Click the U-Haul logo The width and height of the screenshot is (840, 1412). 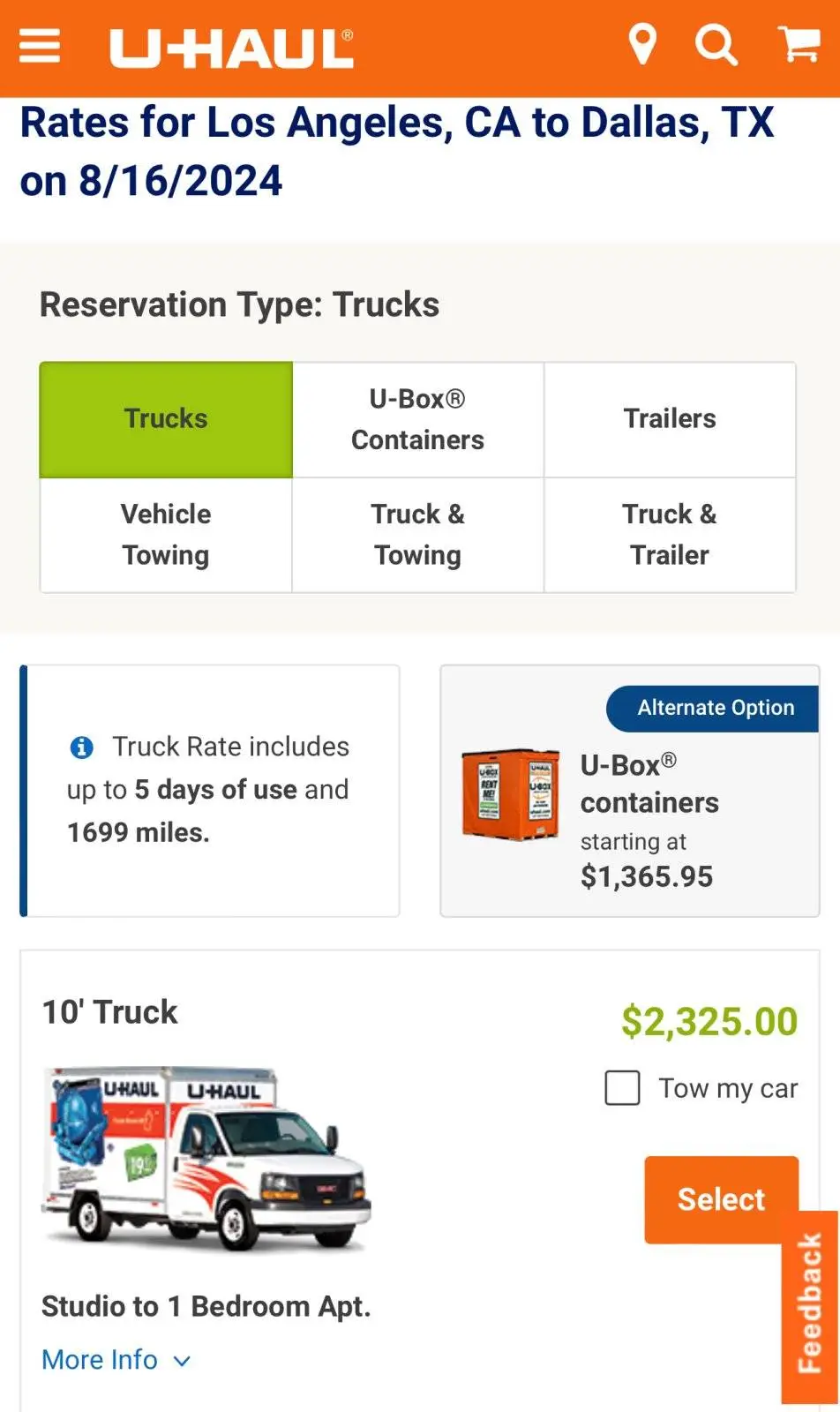(231, 49)
